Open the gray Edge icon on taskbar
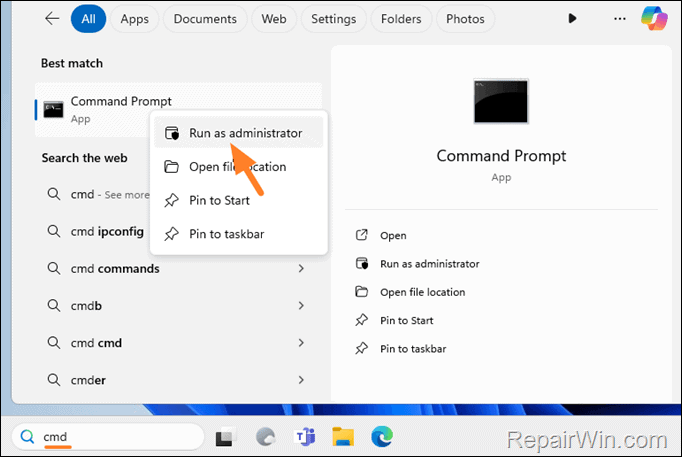Image resolution: width=682 pixels, height=457 pixels. (265, 437)
